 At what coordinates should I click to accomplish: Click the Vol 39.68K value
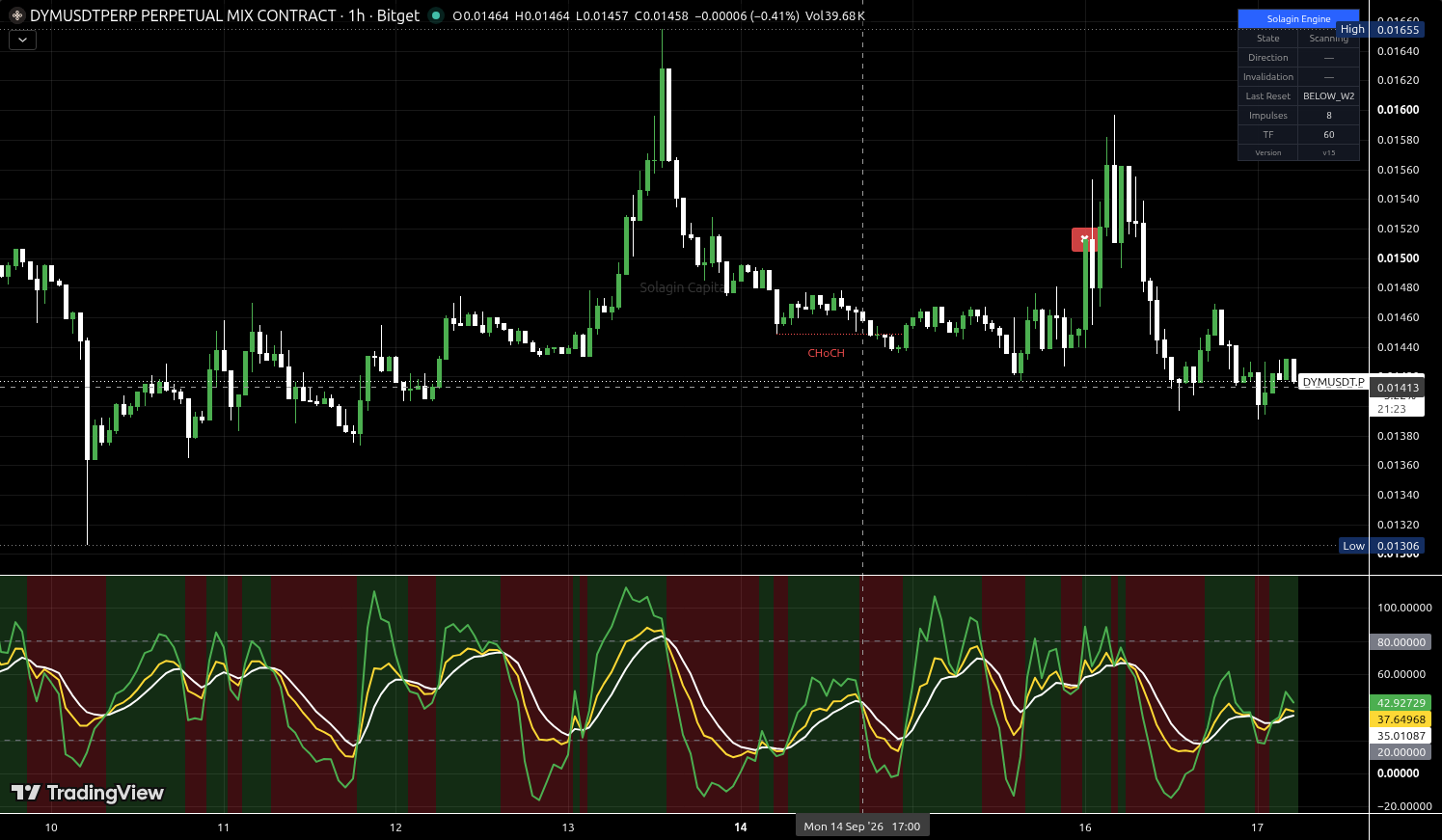coord(835,16)
